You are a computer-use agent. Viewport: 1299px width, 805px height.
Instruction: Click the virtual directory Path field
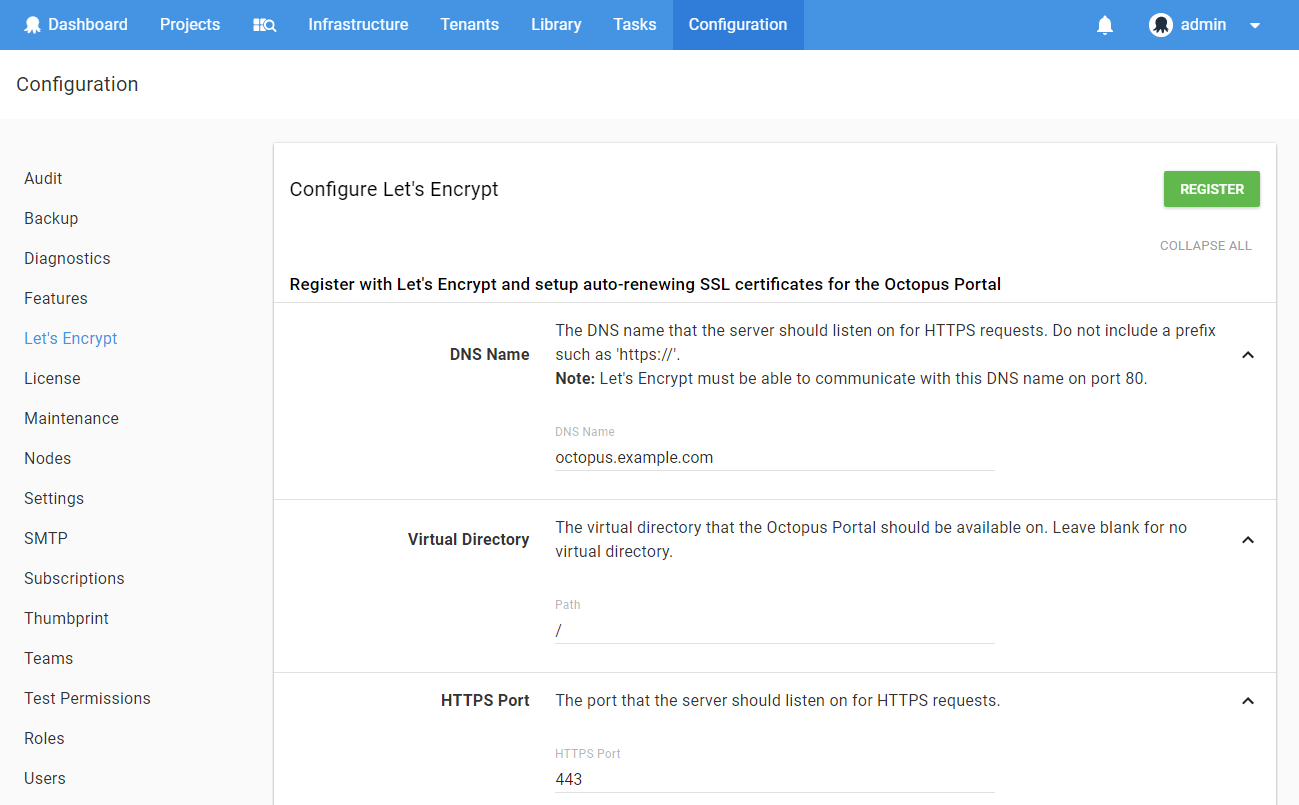(x=775, y=630)
